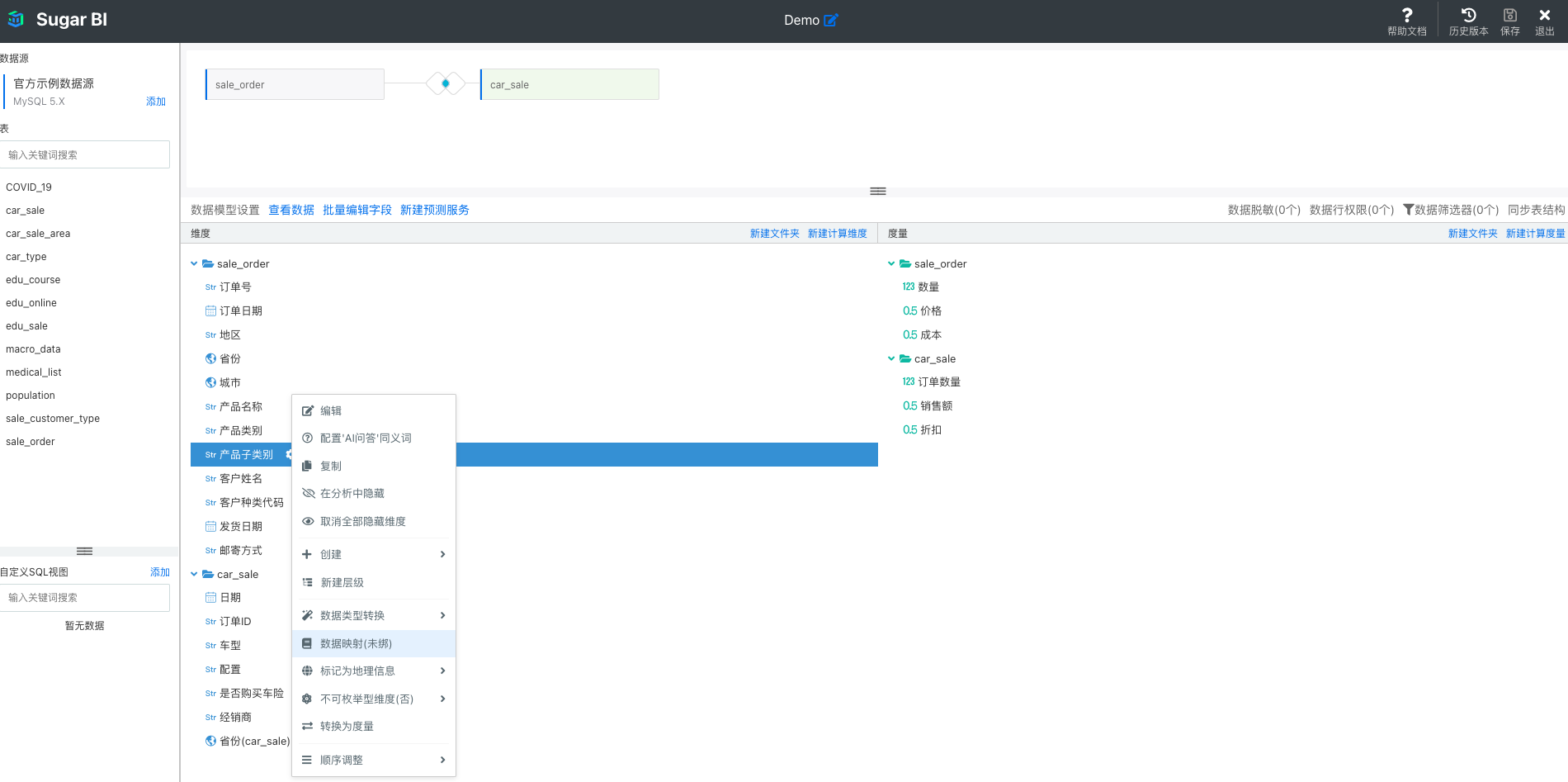Click the 0.5 type icon beside 销售额
Viewport: 1568px width, 782px height.
click(x=910, y=405)
